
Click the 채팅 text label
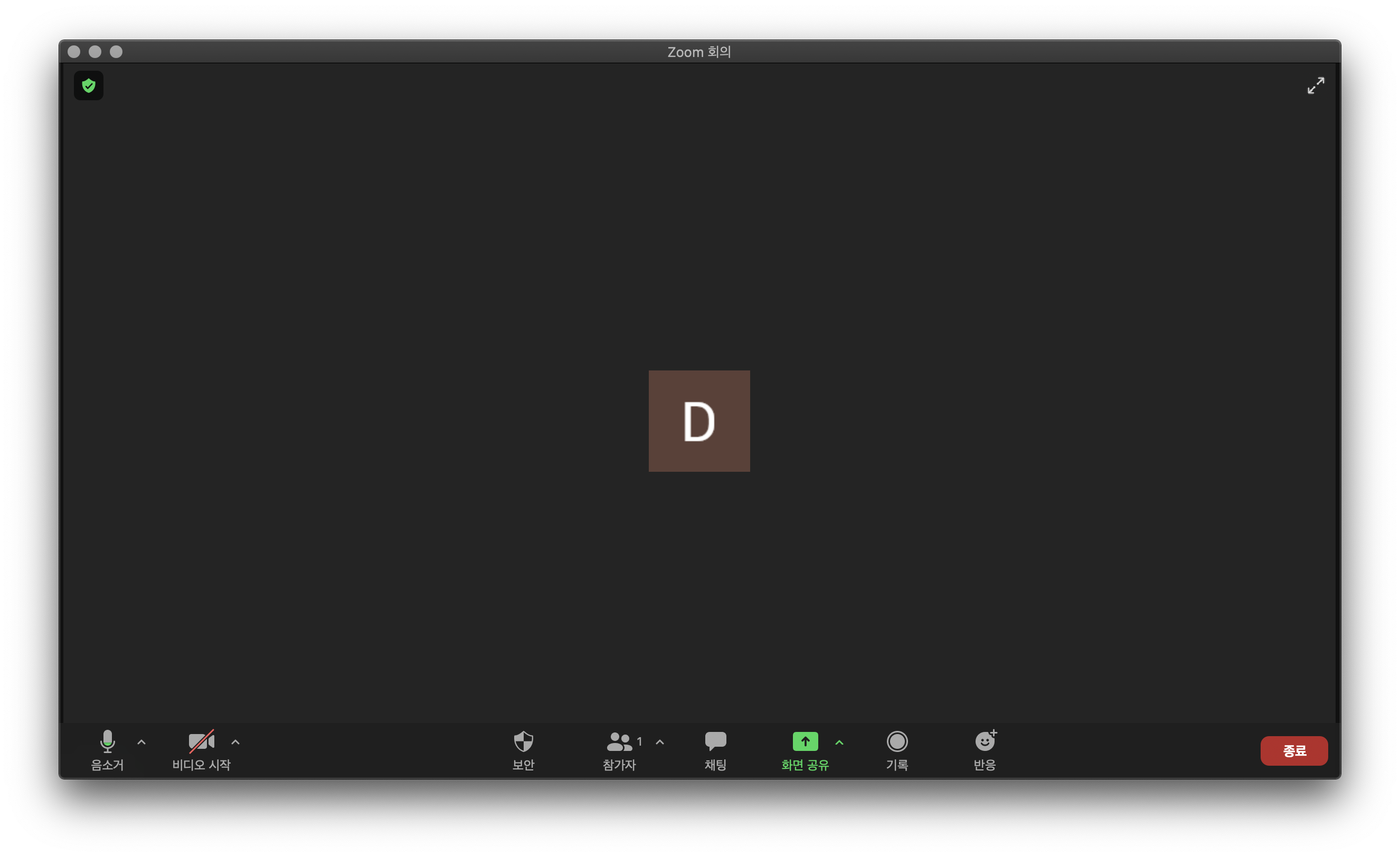[x=715, y=765]
